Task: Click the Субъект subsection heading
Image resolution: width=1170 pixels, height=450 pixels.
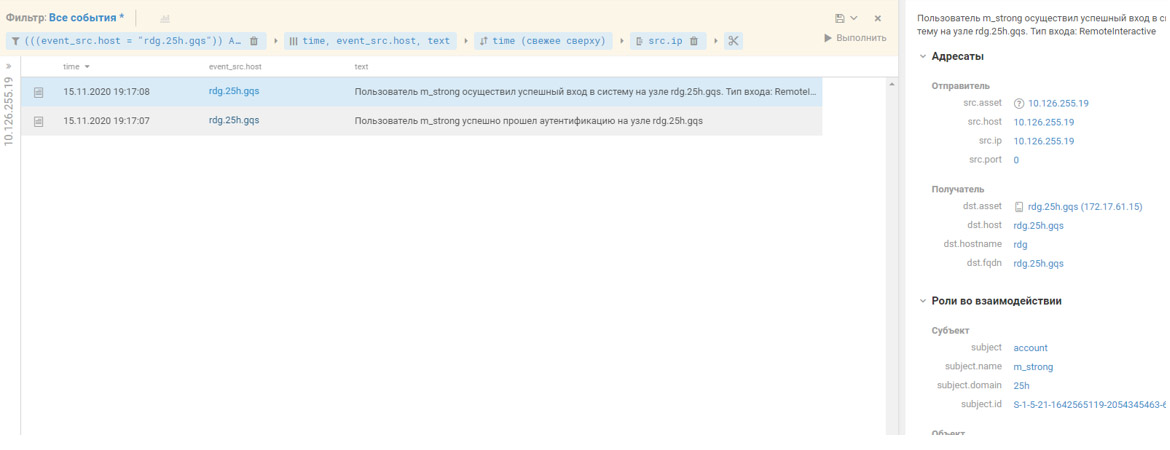Action: tap(950, 330)
